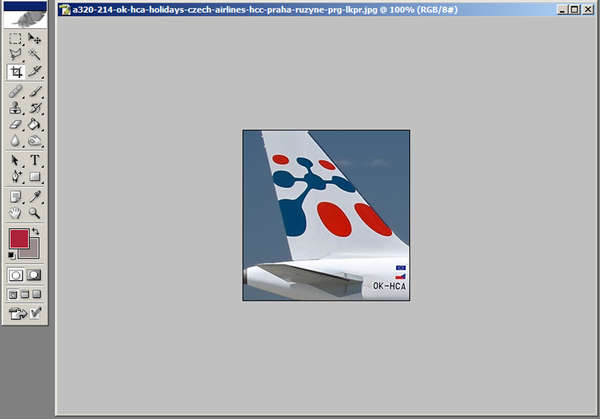This screenshot has height=419, width=600.
Task: Close the image document window
Action: tap(588, 10)
